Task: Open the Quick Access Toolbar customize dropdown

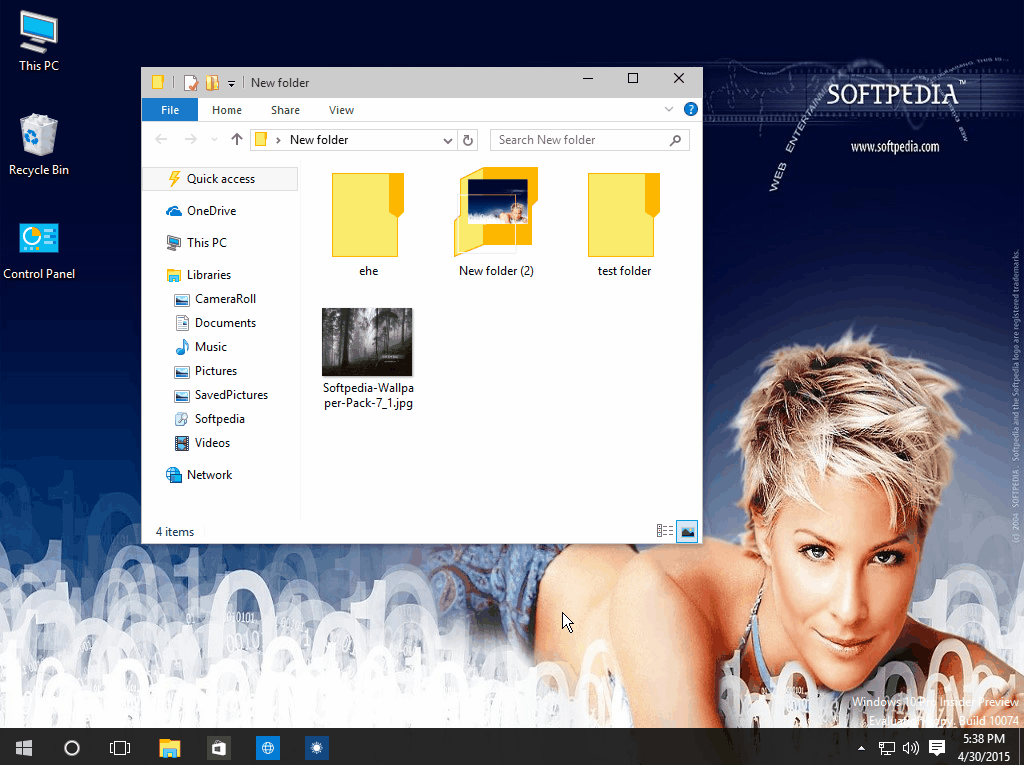Action: point(231,82)
